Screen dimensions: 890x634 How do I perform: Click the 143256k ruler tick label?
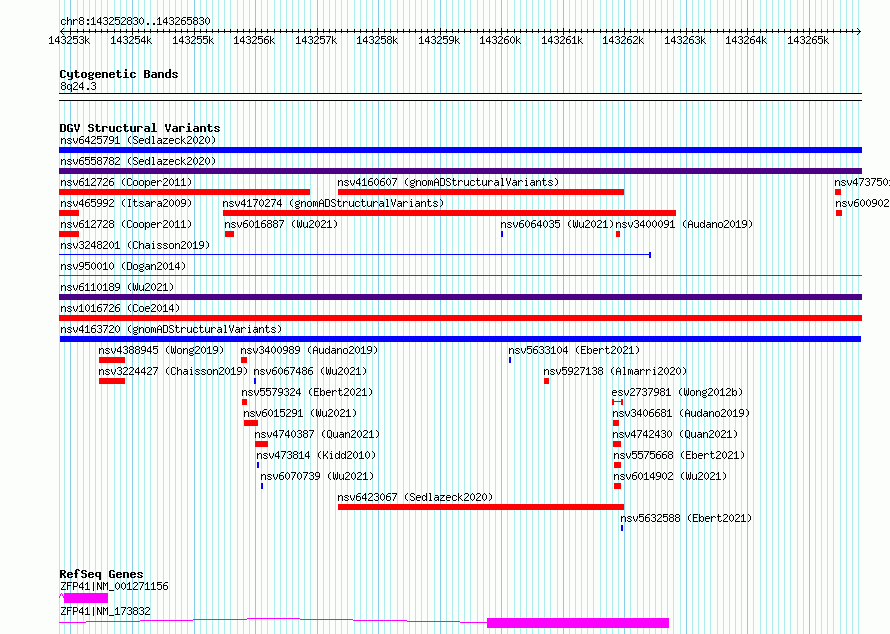254,40
